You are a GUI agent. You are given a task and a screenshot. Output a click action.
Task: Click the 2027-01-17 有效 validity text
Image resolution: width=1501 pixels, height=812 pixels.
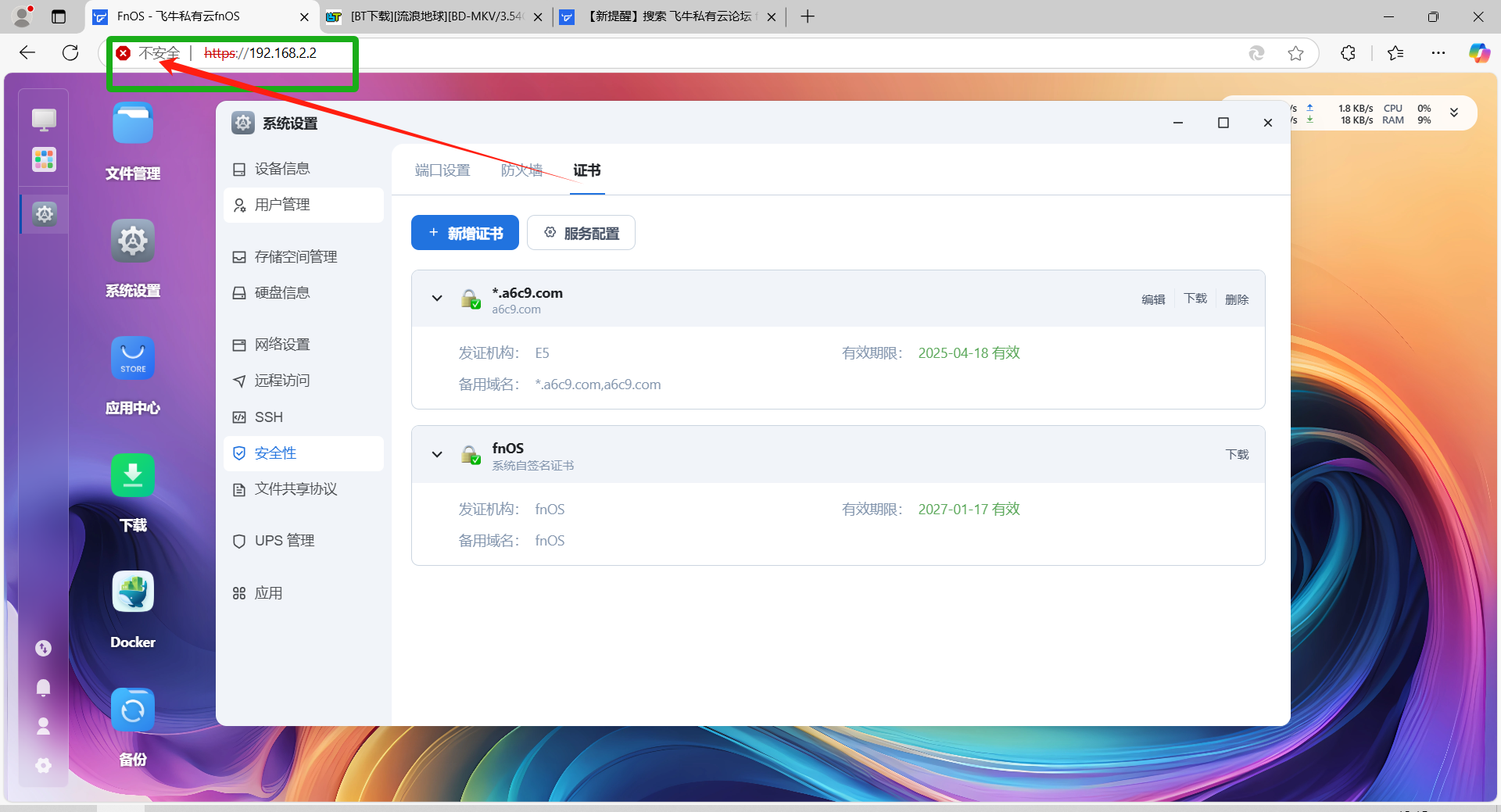(x=969, y=510)
